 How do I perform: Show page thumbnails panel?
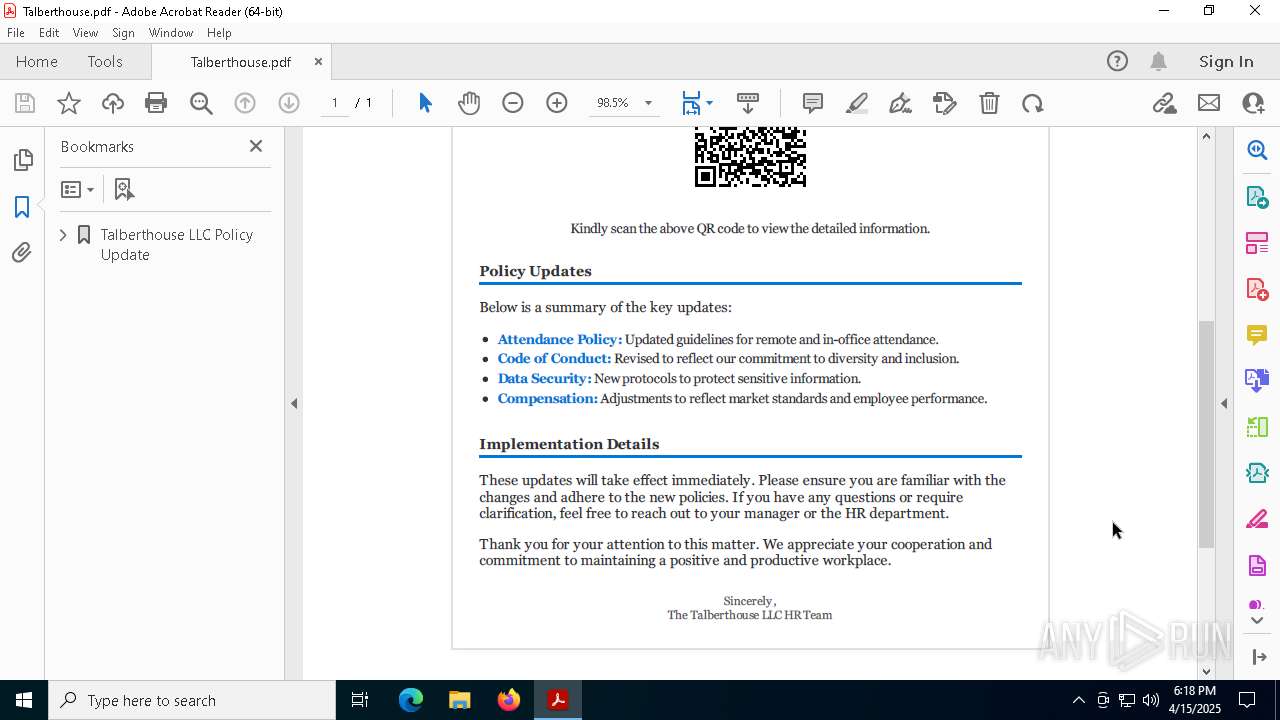[x=22, y=160]
